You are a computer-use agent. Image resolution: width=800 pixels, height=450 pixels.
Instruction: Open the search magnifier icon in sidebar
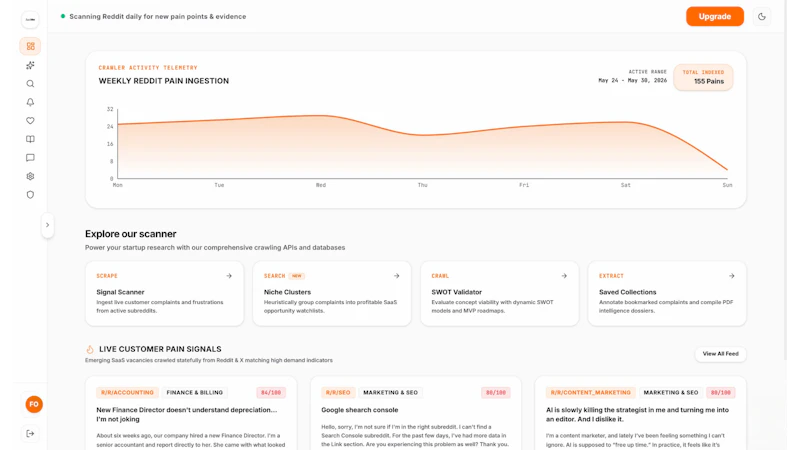coord(30,84)
